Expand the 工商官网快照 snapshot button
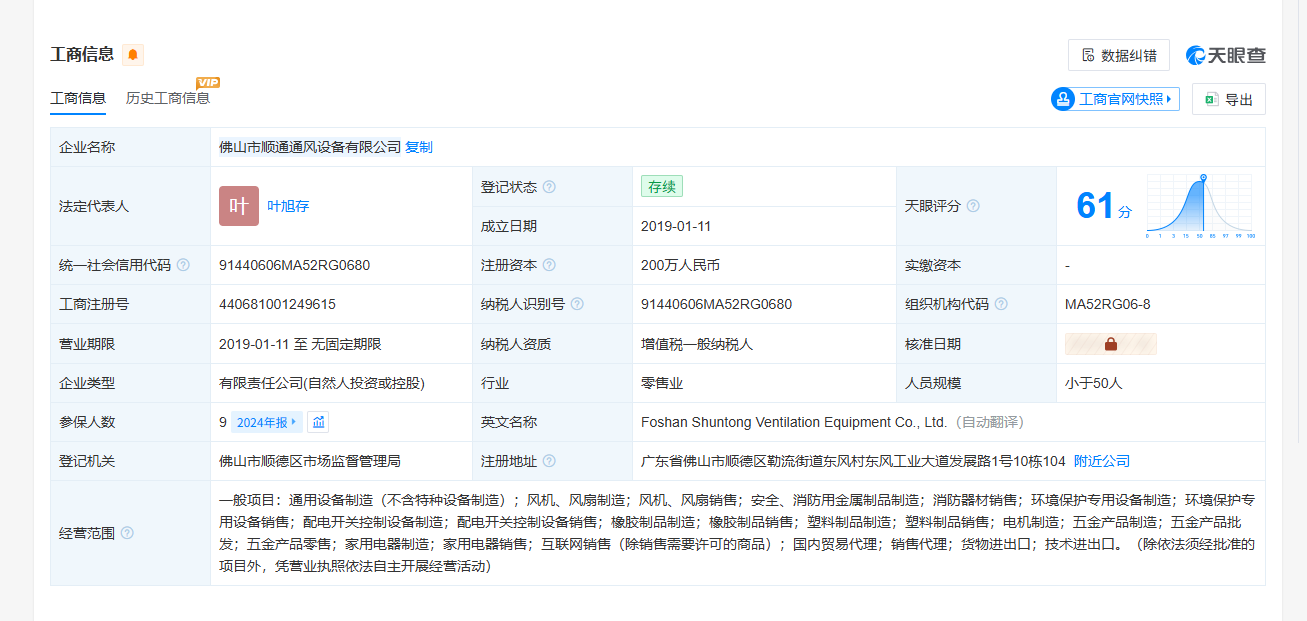 click(x=1115, y=99)
